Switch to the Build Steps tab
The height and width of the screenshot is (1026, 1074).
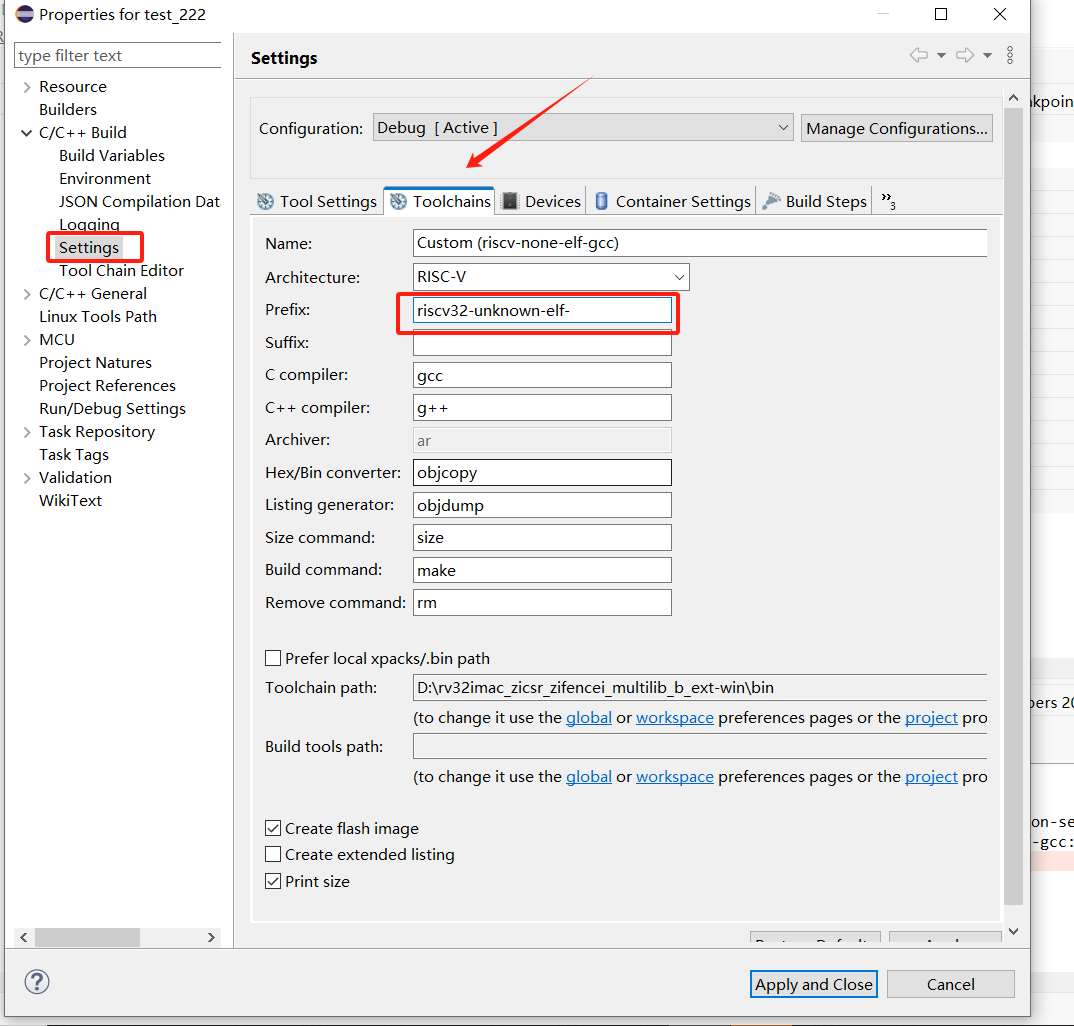pos(815,201)
